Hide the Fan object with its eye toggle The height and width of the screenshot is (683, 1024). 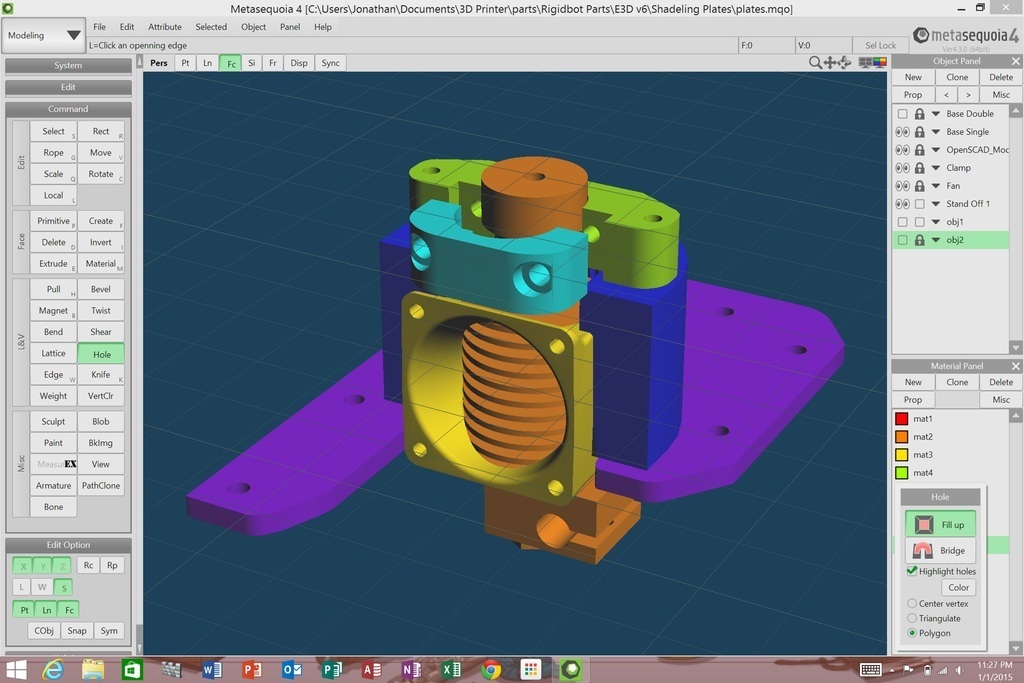point(903,185)
